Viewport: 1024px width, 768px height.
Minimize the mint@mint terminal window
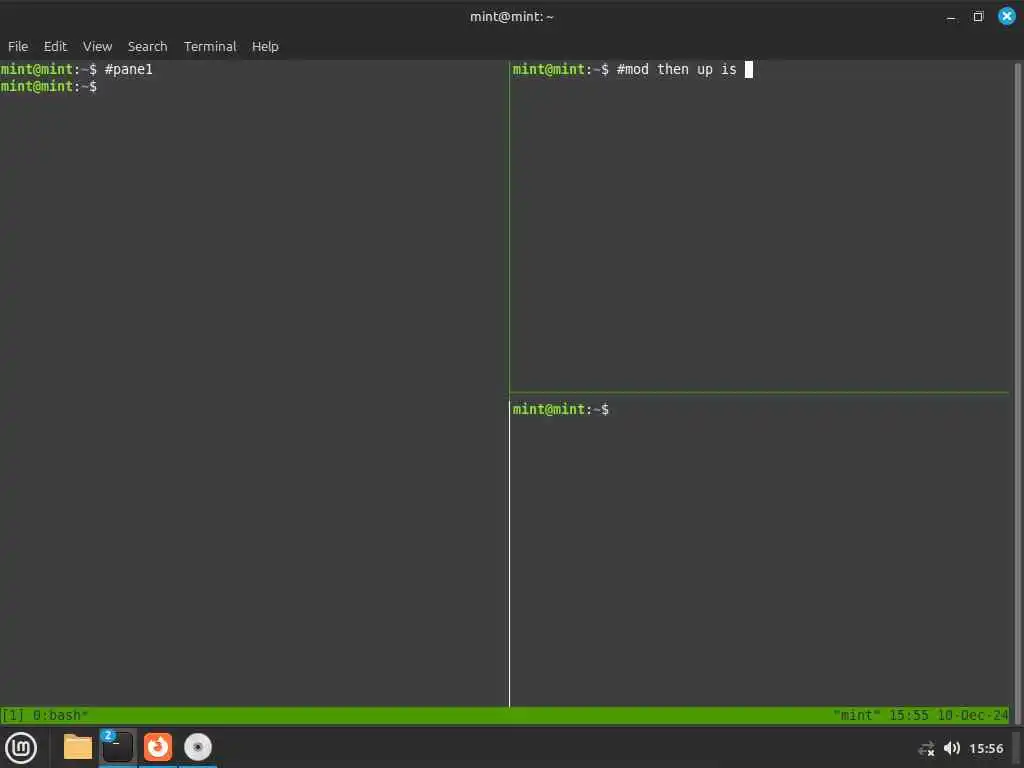951,17
